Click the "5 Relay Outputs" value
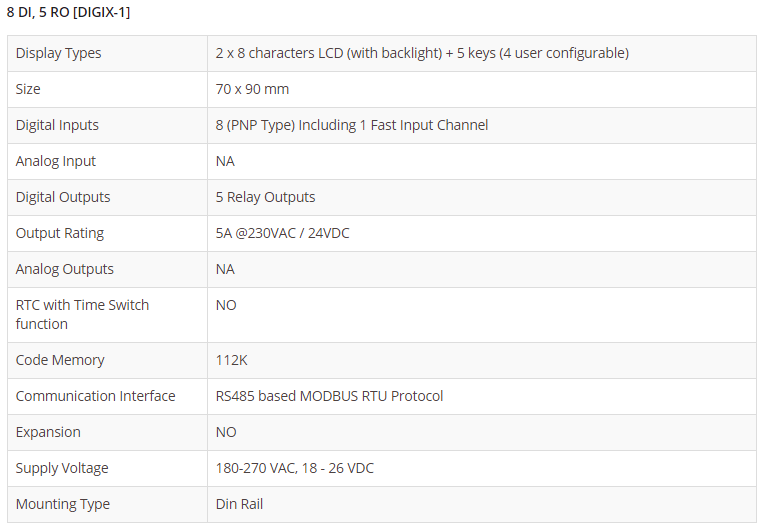This screenshot has height=527, width=766. click(265, 197)
